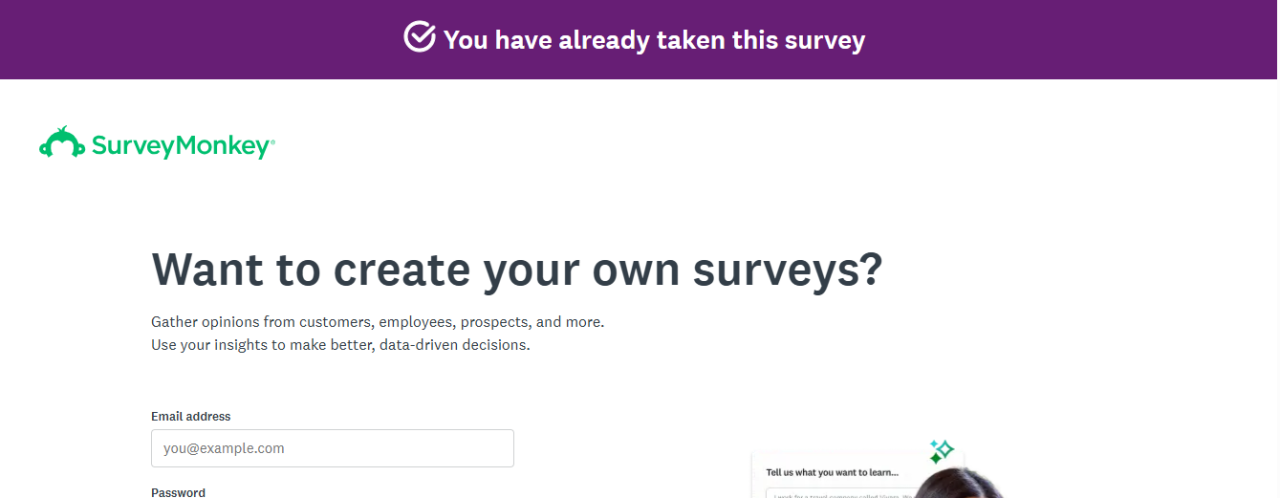The height and width of the screenshot is (498, 1280).
Task: Click the dark green filled sparkle star
Action: click(x=935, y=458)
